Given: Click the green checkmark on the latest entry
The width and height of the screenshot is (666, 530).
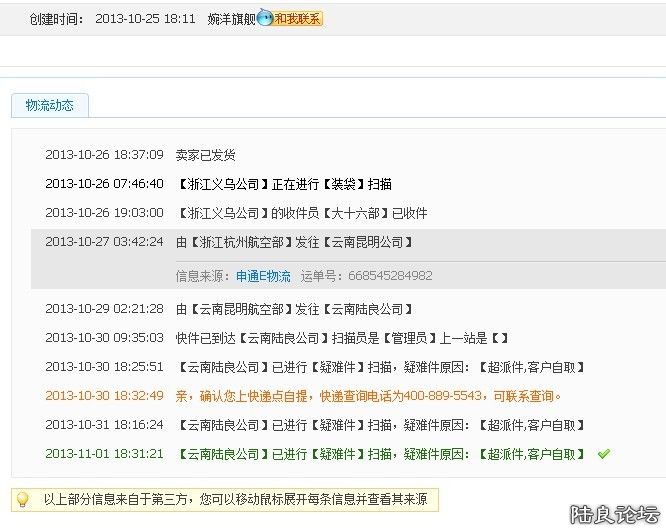Looking at the screenshot, I should (603, 454).
